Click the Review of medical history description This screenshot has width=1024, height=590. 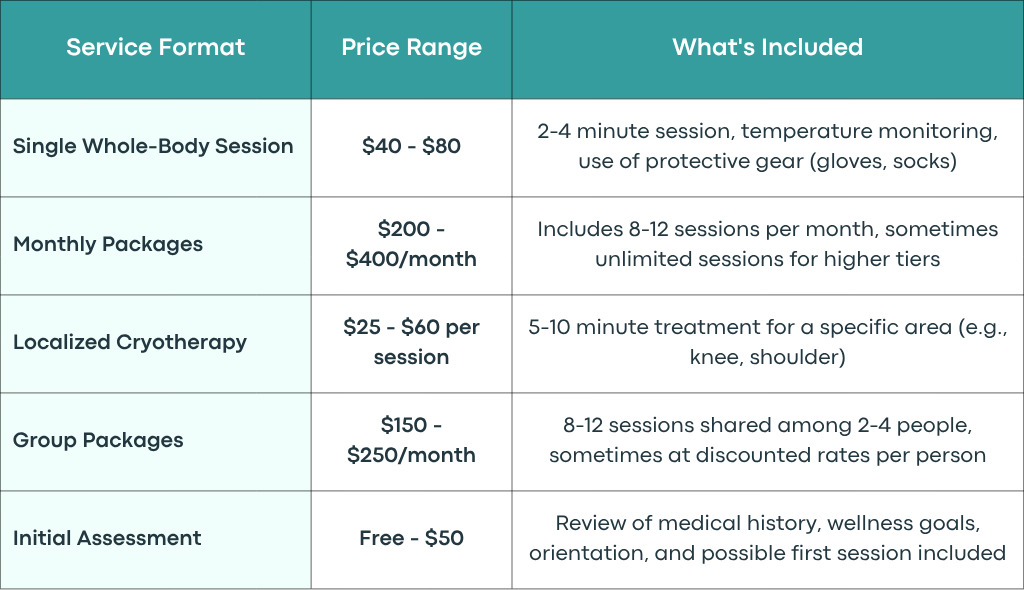pyautogui.click(x=767, y=538)
